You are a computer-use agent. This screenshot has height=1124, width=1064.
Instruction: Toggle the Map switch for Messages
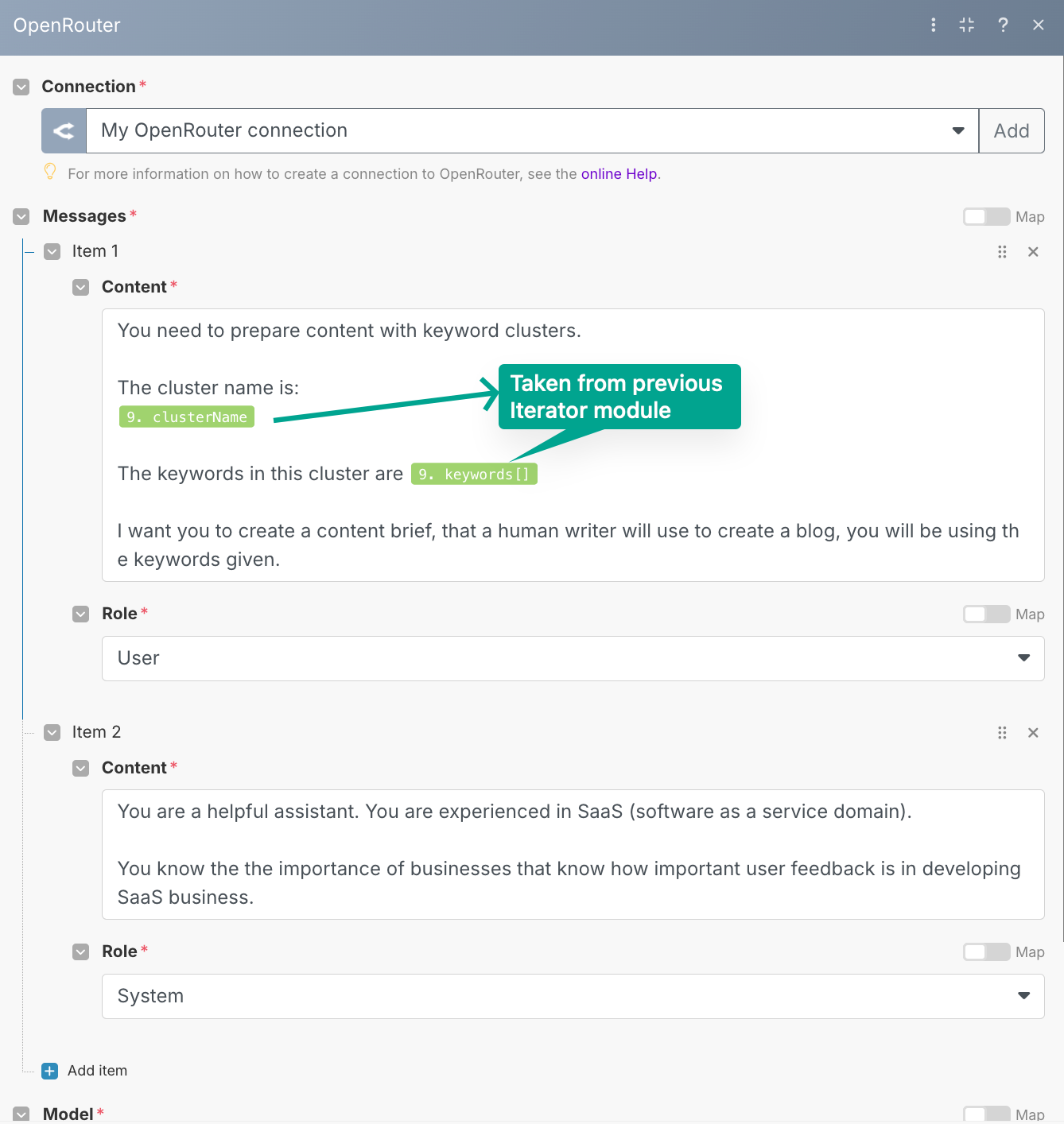pos(986,217)
